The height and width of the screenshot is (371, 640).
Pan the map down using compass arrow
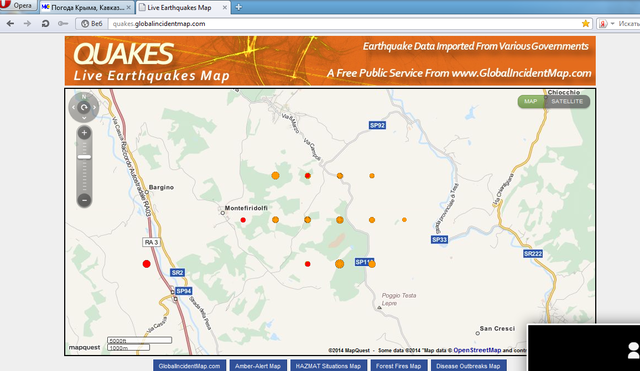click(x=84, y=118)
